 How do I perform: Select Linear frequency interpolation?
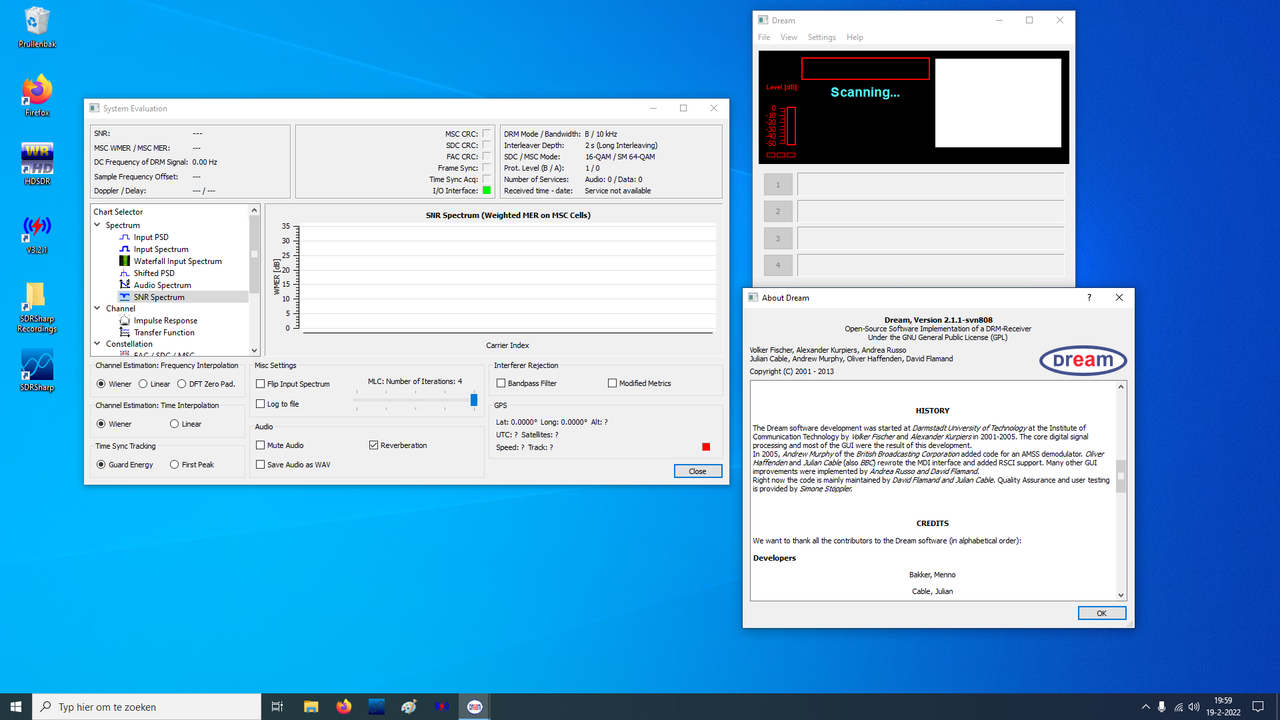[144, 384]
